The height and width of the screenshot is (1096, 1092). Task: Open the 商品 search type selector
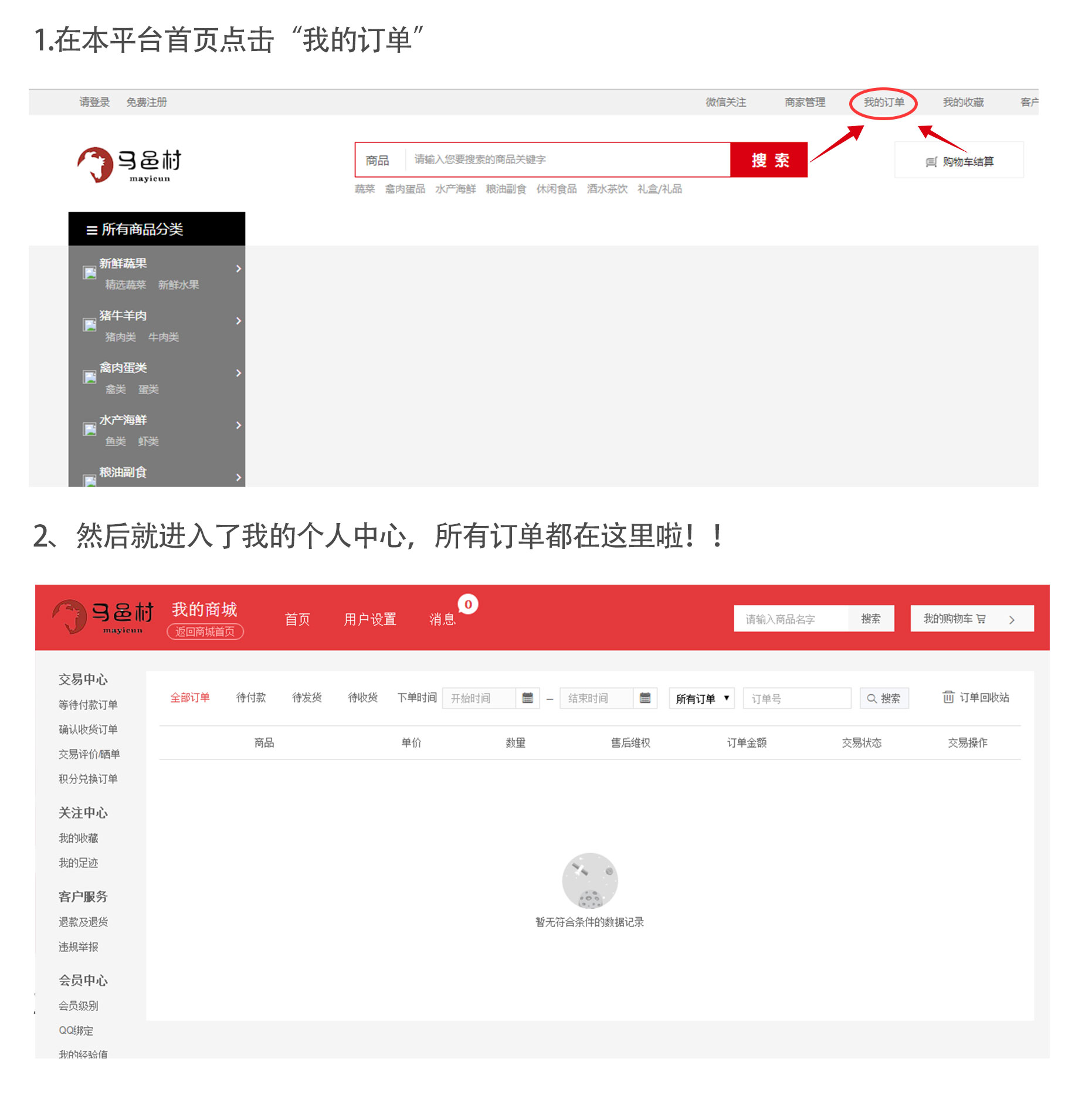377,160
